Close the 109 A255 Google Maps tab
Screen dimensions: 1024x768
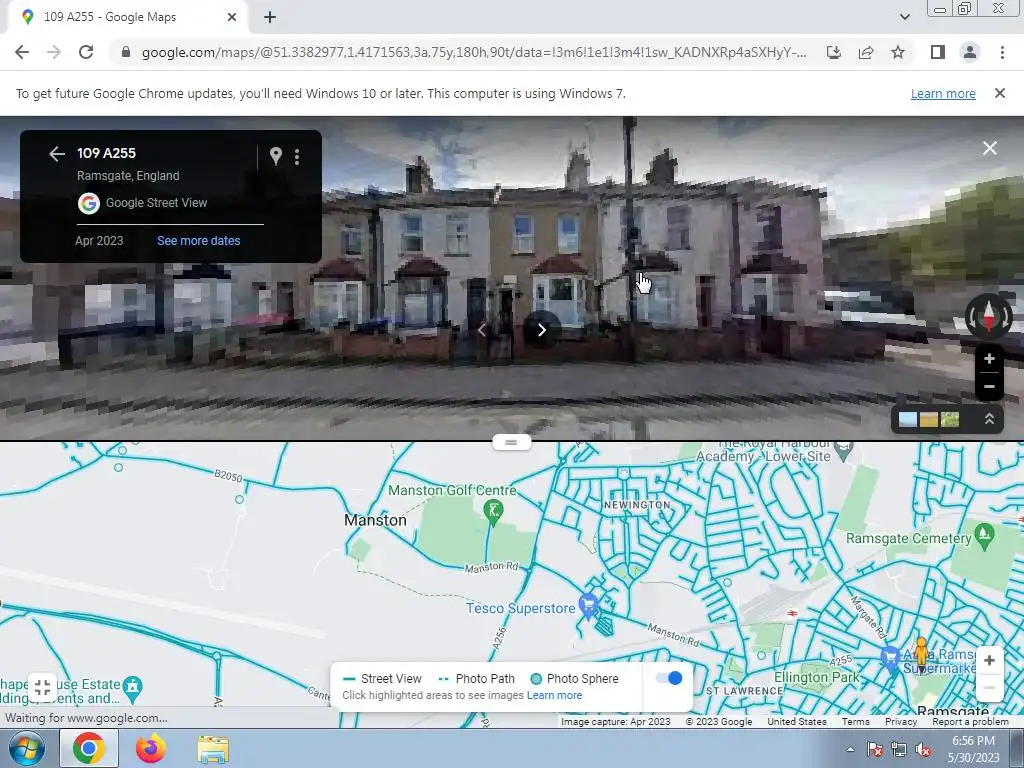pyautogui.click(x=232, y=17)
